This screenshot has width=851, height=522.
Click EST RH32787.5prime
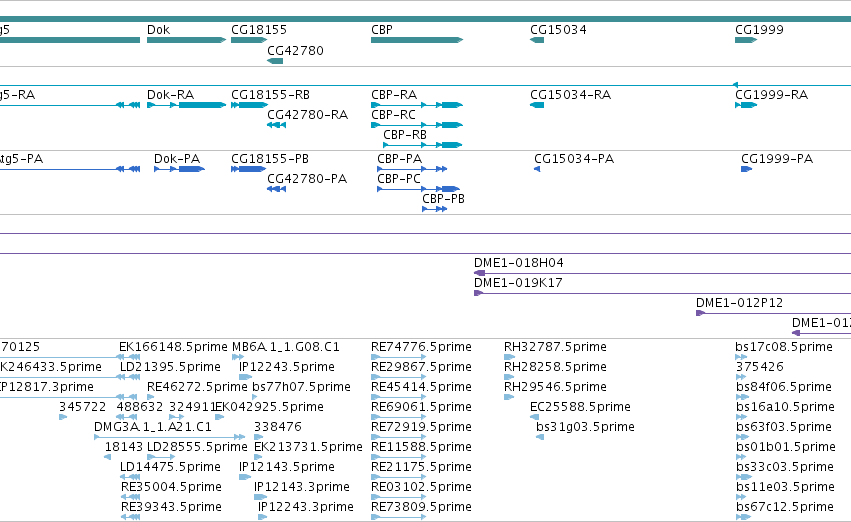pos(555,347)
